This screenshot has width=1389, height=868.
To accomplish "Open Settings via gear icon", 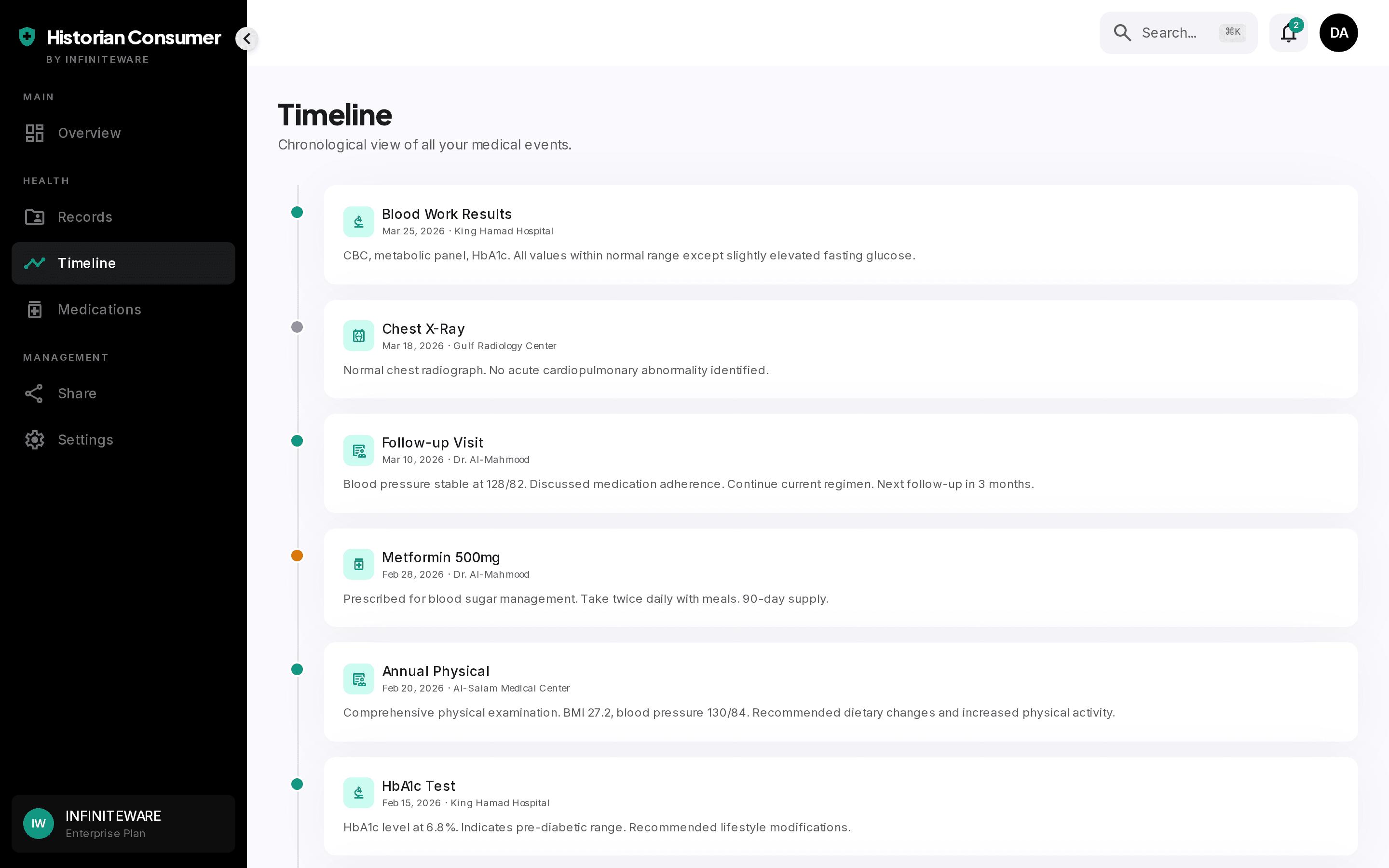I will point(34,440).
